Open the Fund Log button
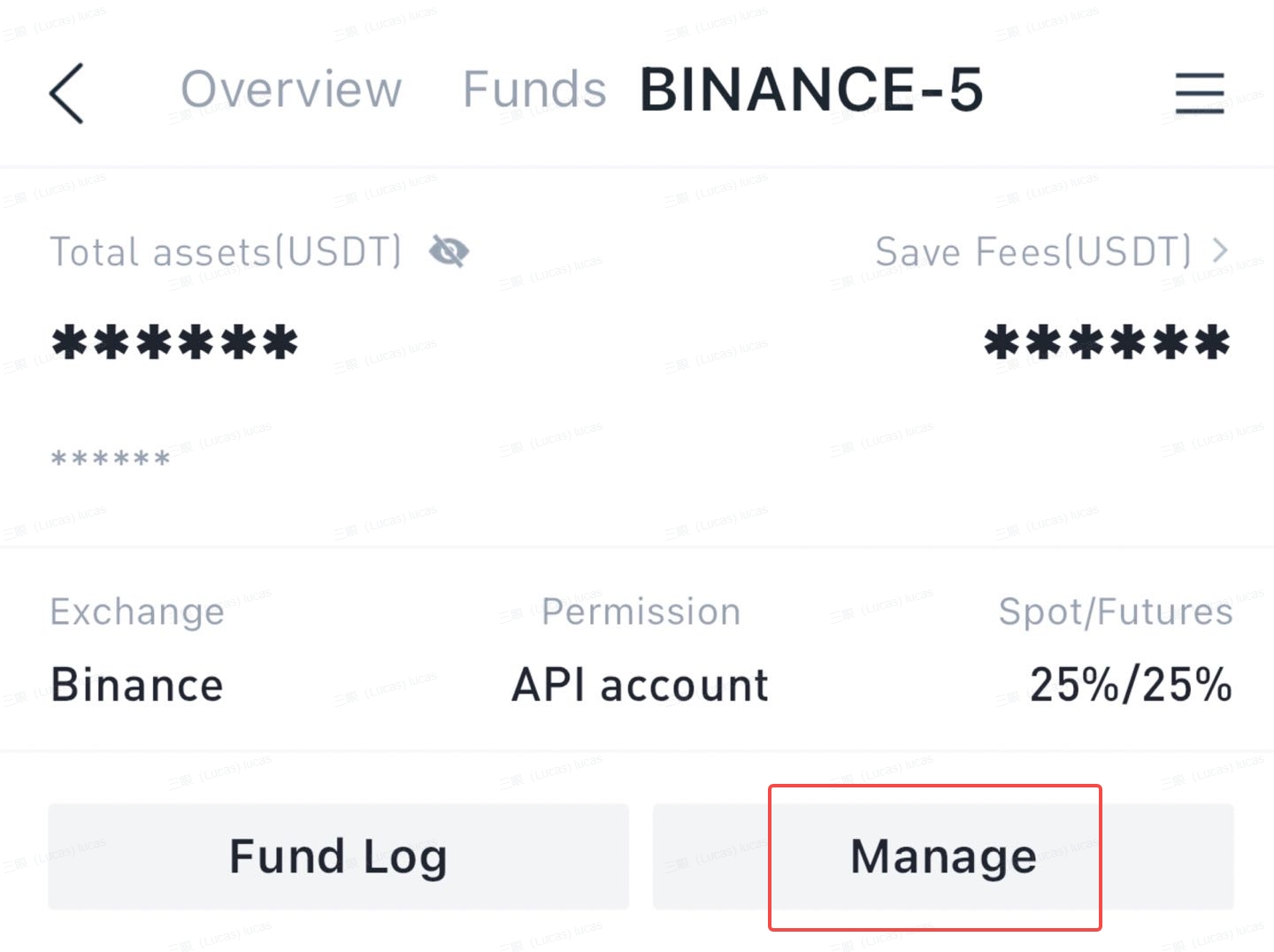 tap(339, 856)
